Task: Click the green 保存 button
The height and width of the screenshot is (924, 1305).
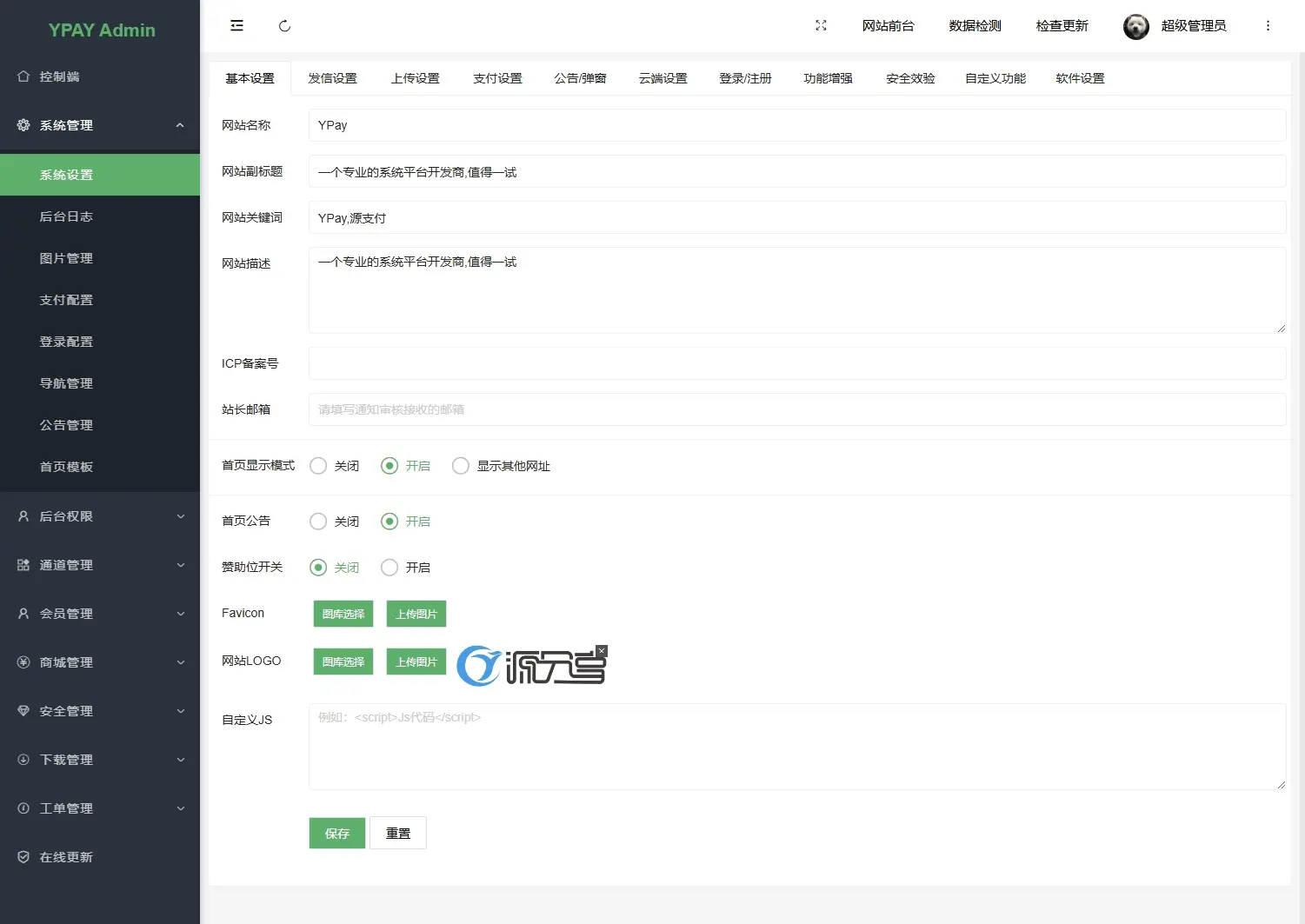Action: 337,833
